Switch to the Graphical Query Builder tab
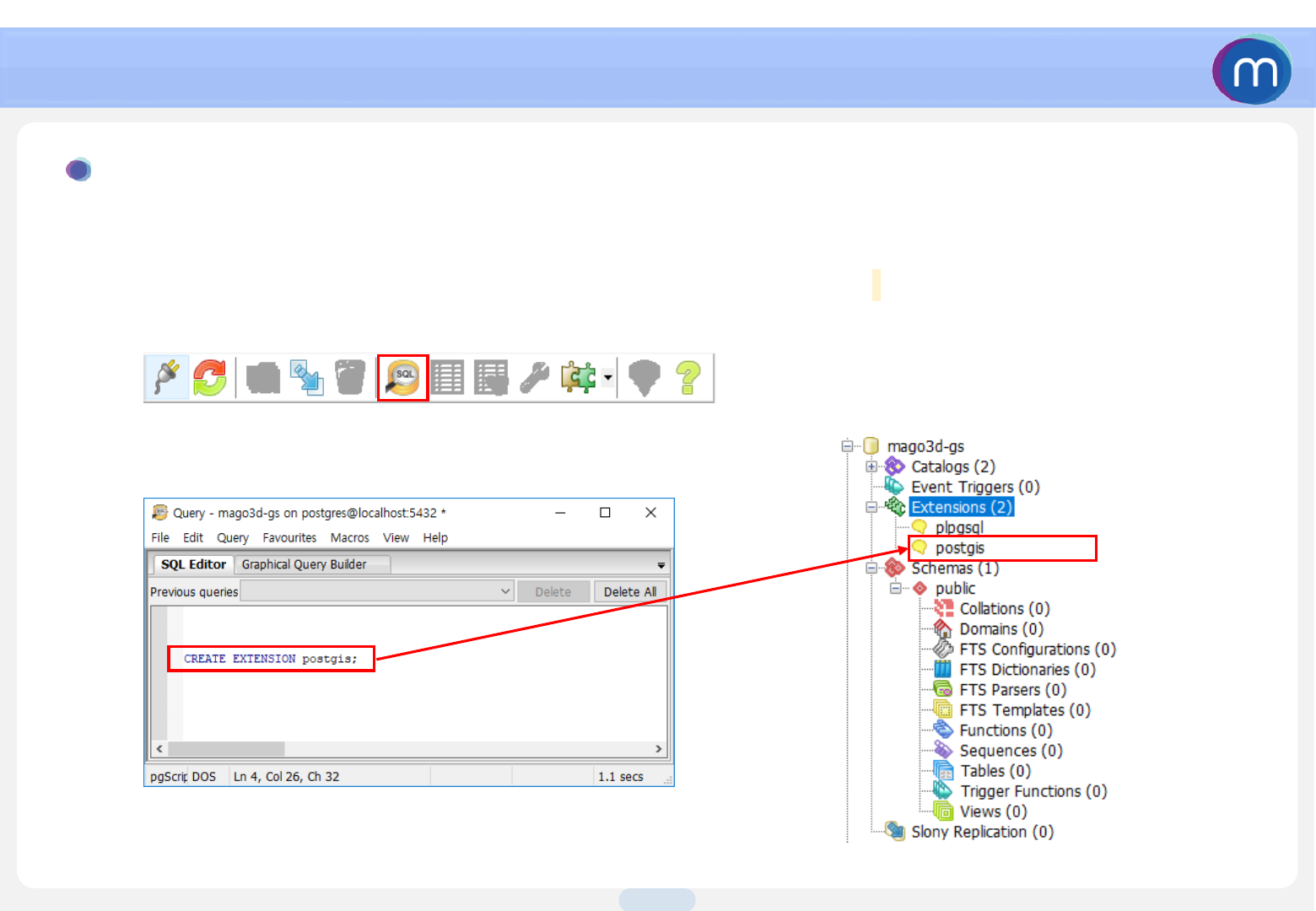1316x911 pixels. pos(305,564)
